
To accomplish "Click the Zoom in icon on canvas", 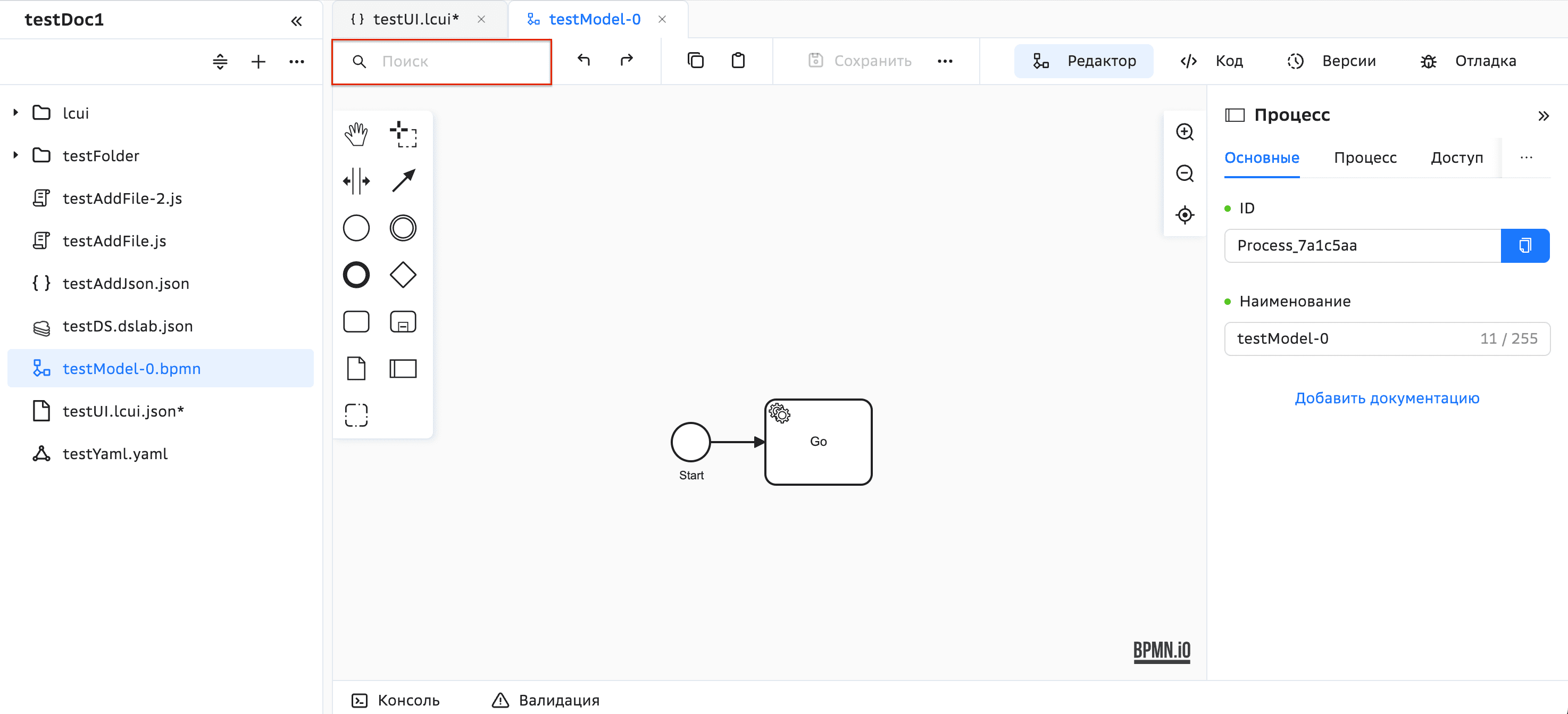I will click(1185, 131).
